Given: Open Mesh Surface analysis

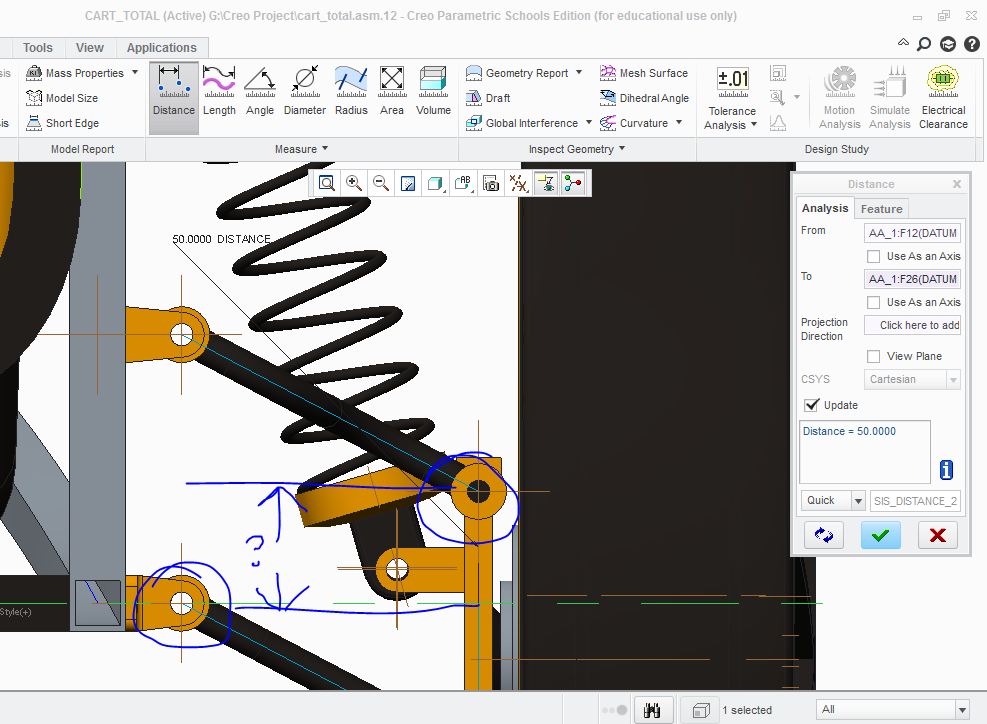Looking at the screenshot, I should [x=643, y=73].
